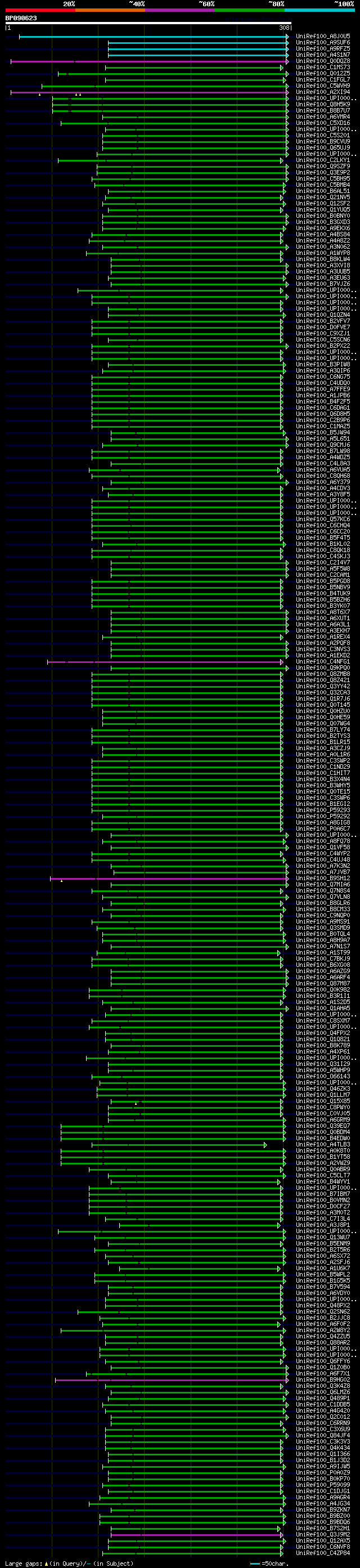Click the UniRef100_C3X6U9 label
Viewport: 360px width, 1568px height.
tap(323, 1429)
